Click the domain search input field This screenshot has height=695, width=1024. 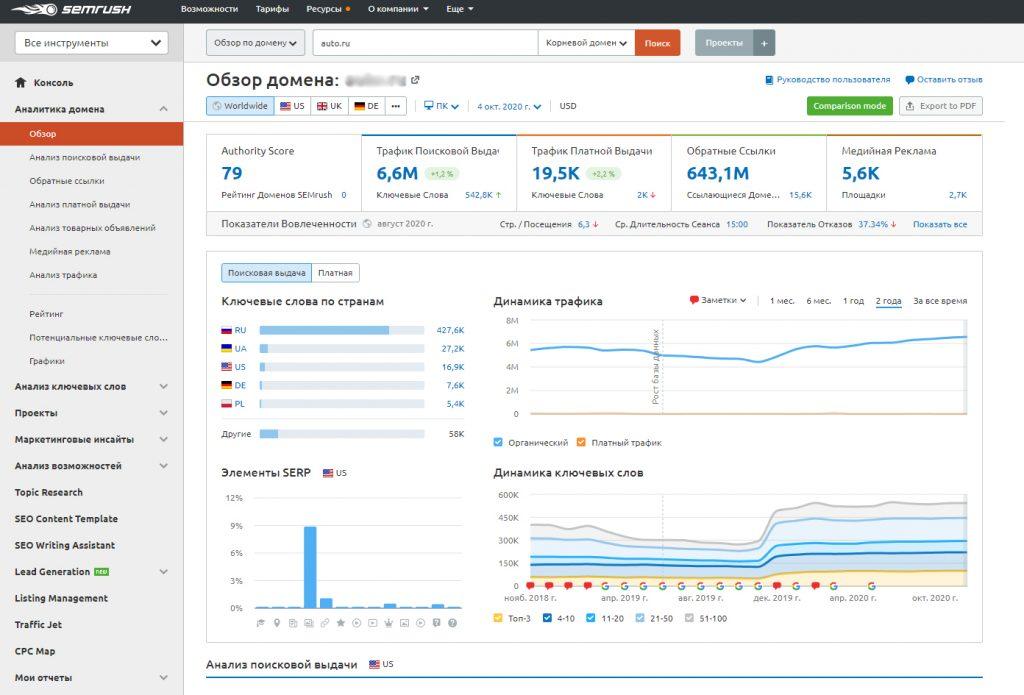(425, 43)
